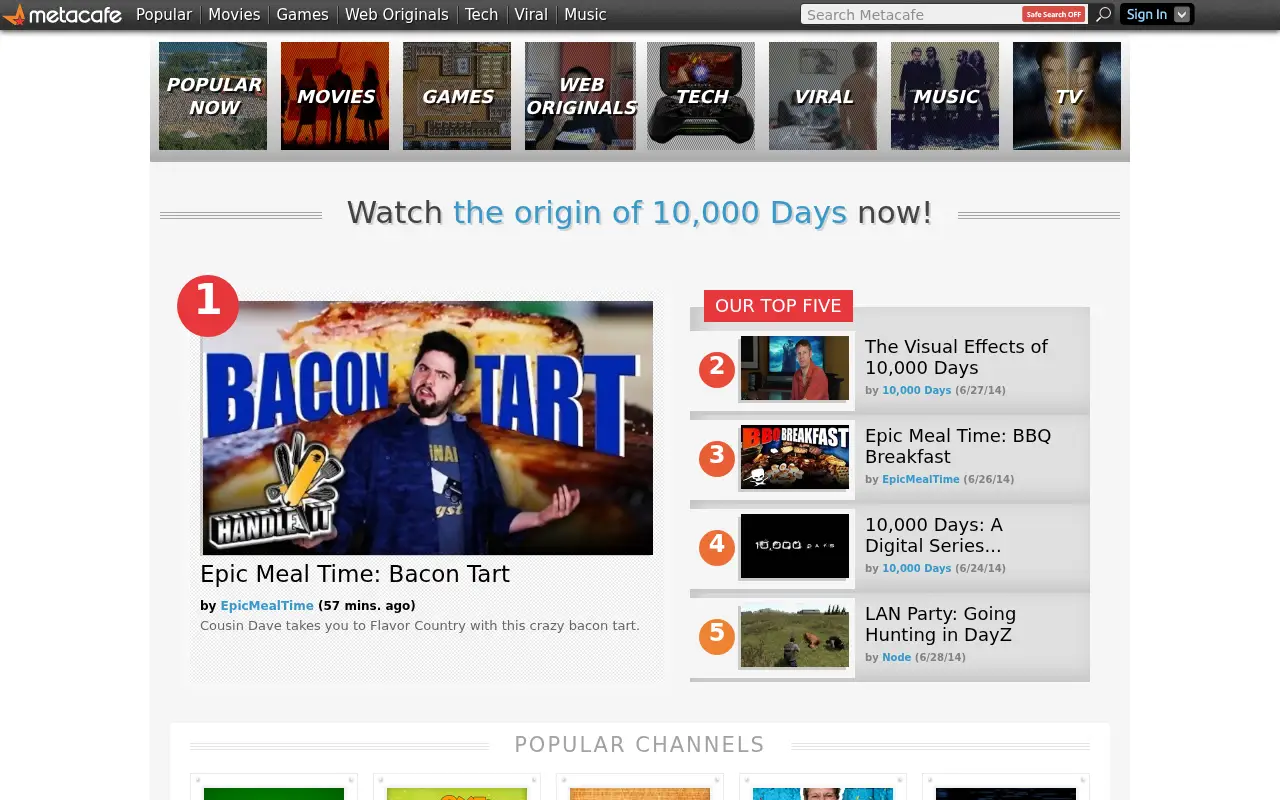Open the Viral category tile
The image size is (1280, 800).
click(823, 96)
